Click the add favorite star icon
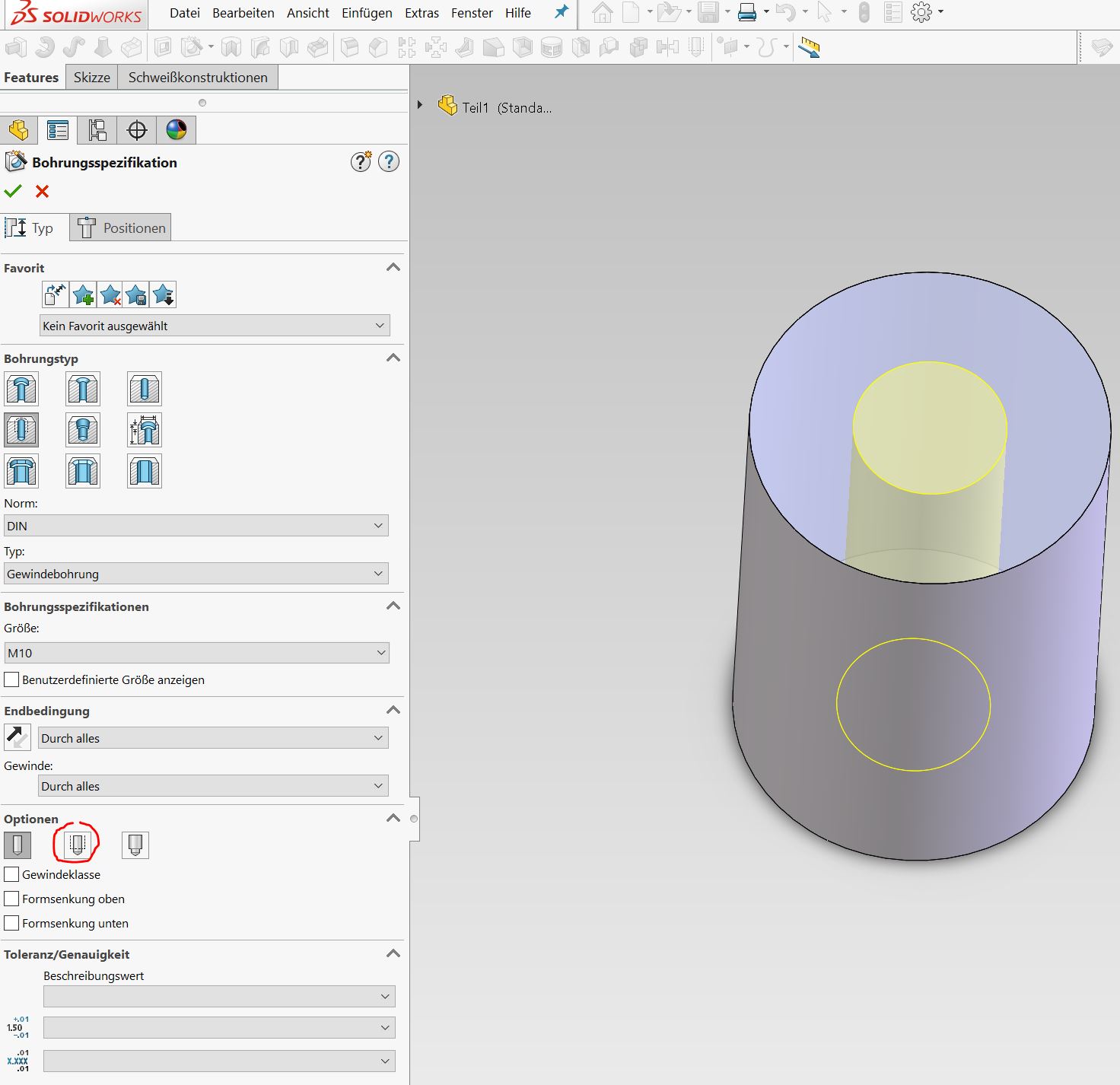This screenshot has width=1120, height=1085. (x=84, y=295)
